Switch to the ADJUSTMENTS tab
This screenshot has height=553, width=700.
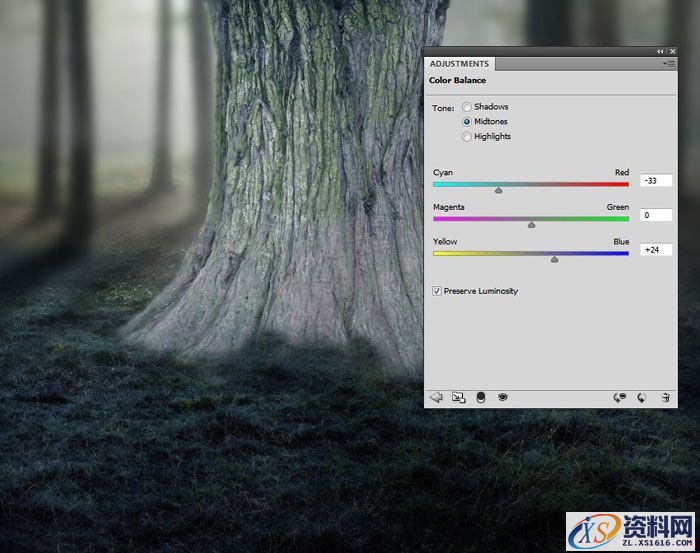(459, 64)
